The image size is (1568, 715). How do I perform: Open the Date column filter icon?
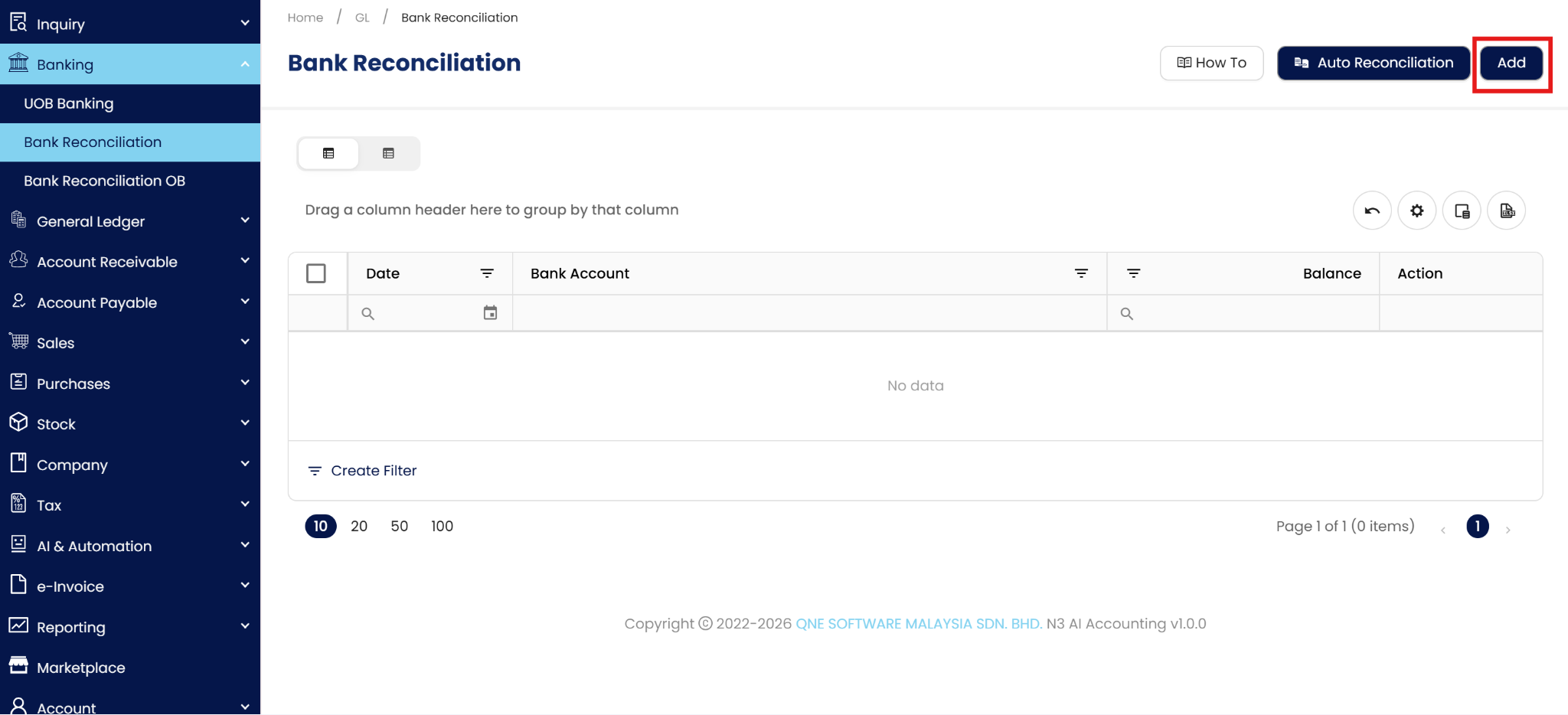(x=487, y=273)
